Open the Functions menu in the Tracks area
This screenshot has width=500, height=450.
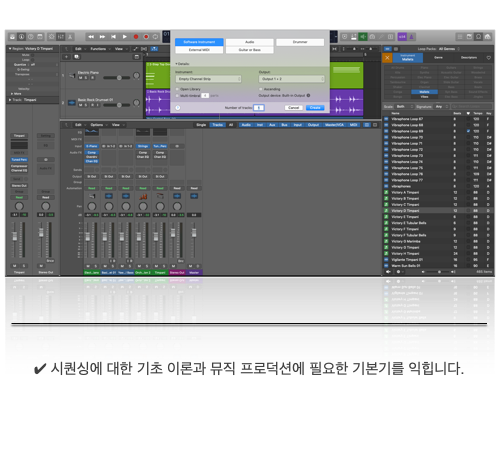point(100,49)
